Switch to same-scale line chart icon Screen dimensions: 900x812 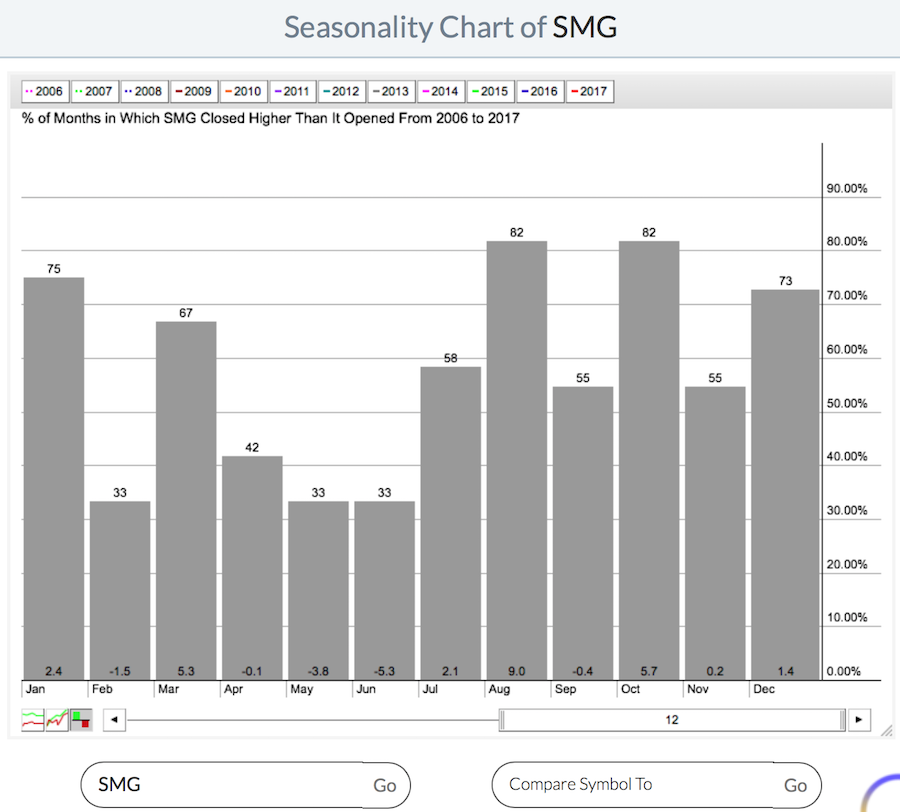pos(57,720)
